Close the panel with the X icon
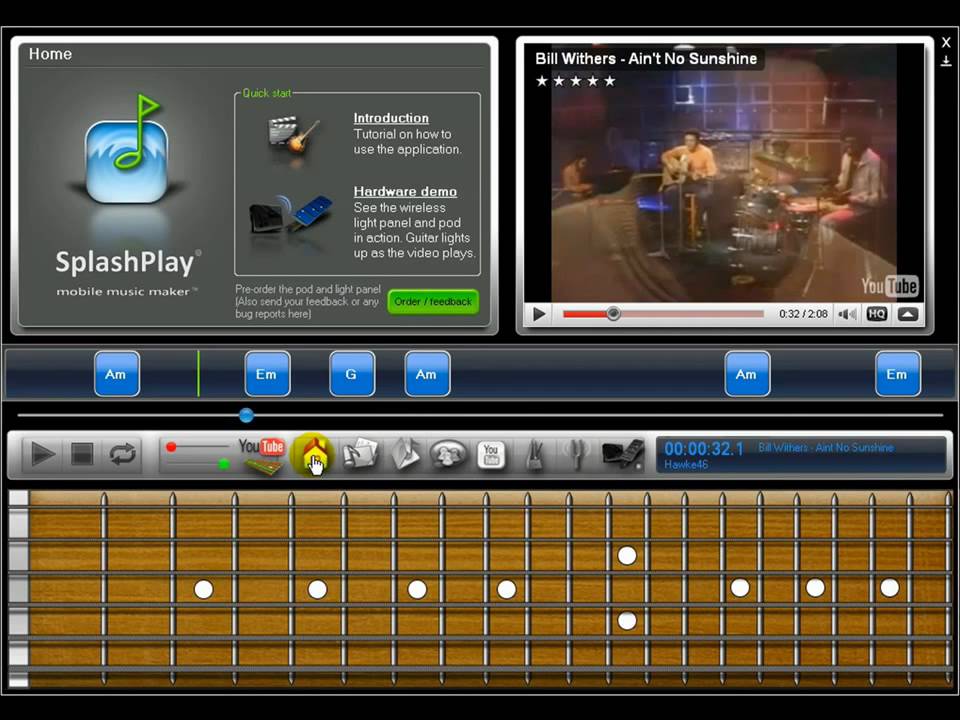This screenshot has height=720, width=960. click(946, 42)
